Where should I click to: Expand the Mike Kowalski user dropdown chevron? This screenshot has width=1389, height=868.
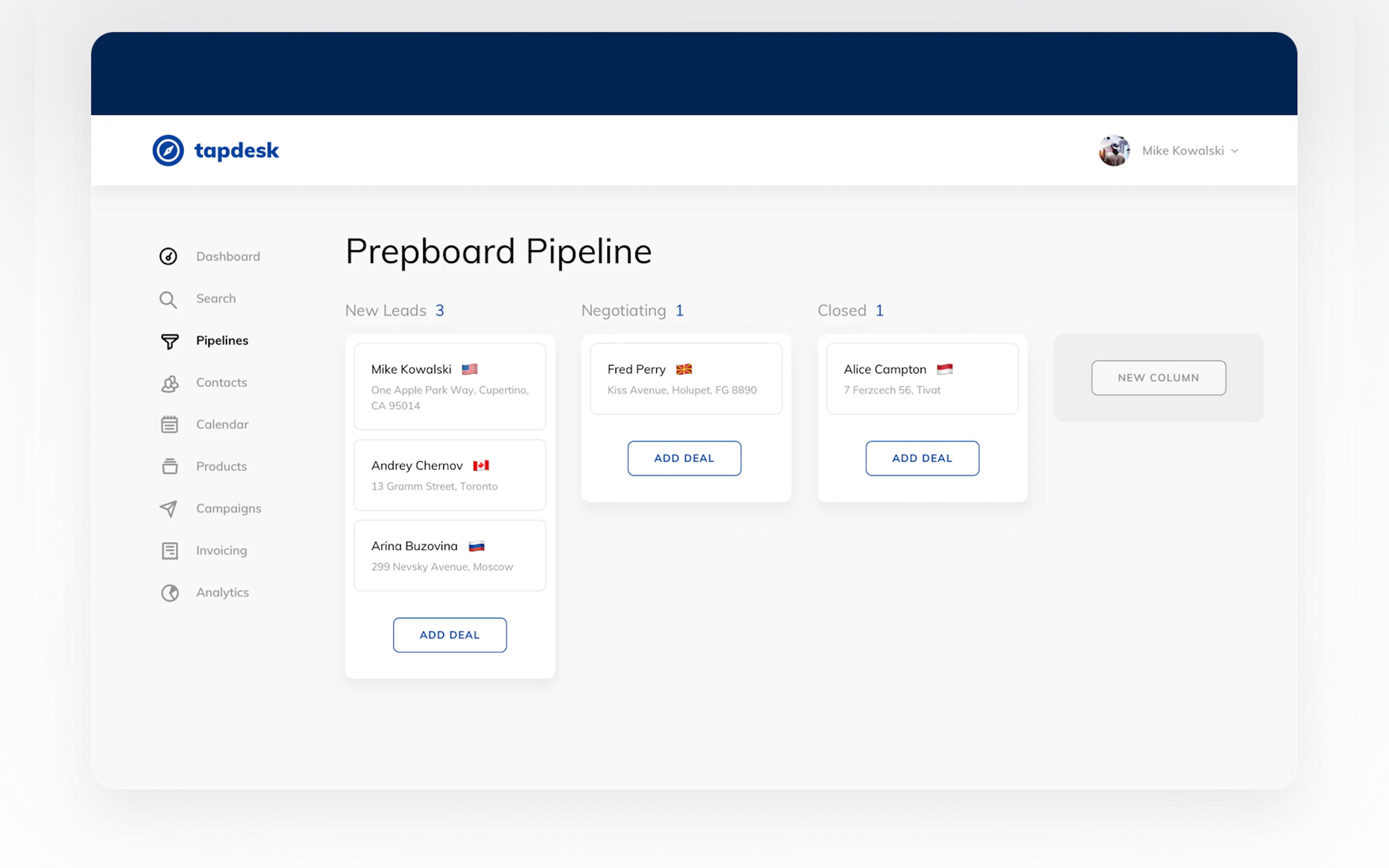1235,151
